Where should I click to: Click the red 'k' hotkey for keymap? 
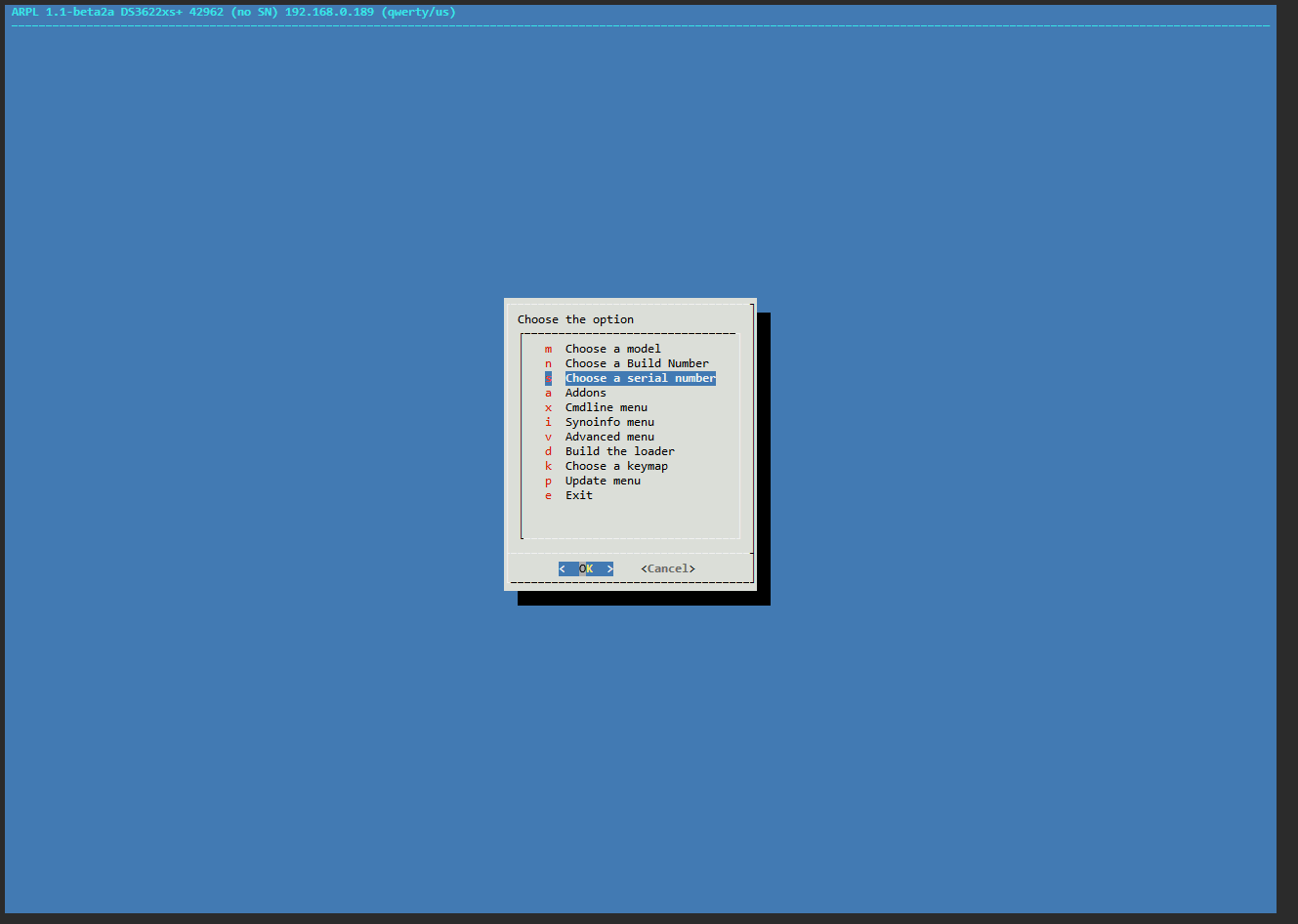[548, 466]
